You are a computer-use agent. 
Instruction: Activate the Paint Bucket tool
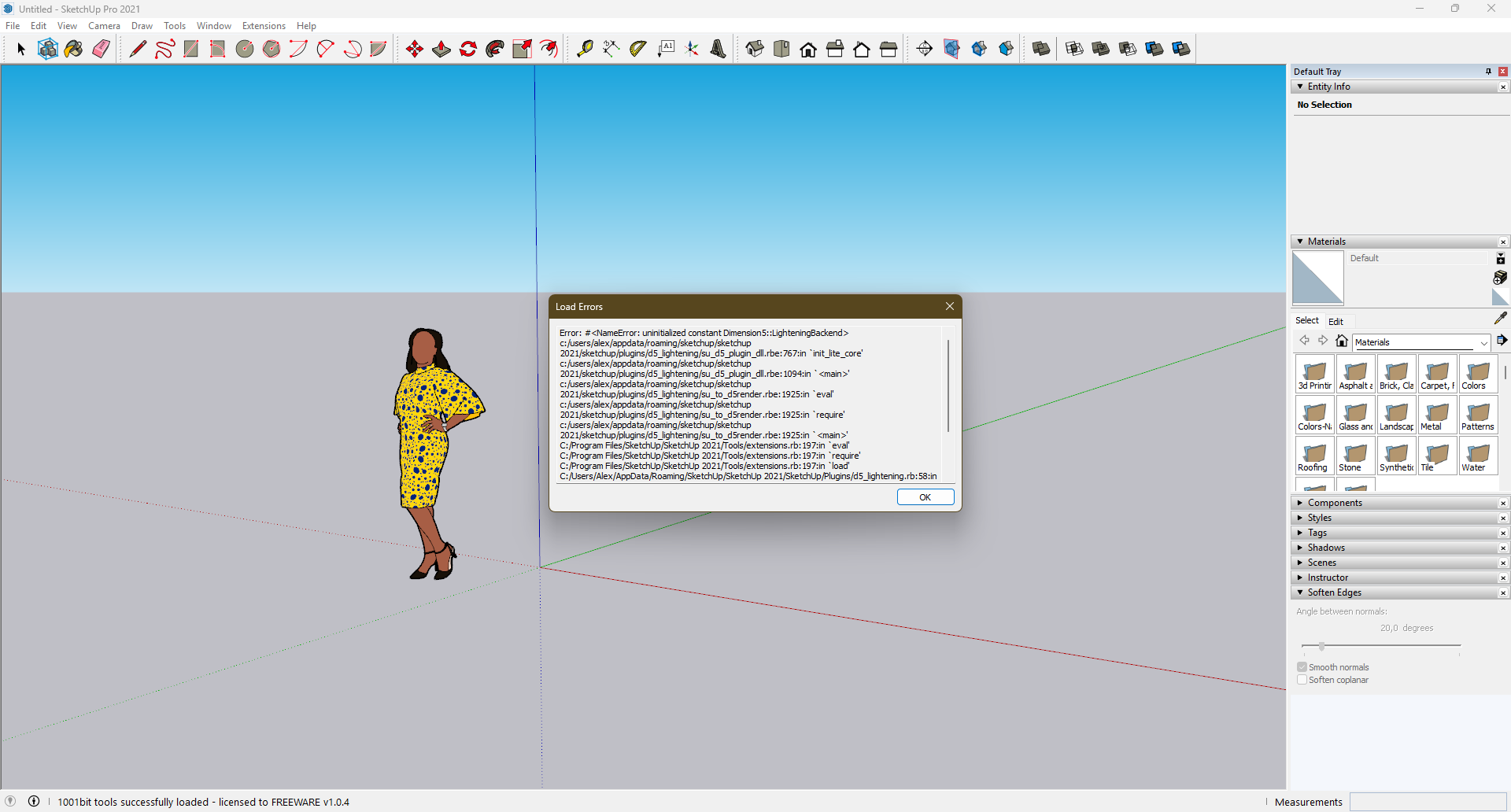tap(74, 48)
